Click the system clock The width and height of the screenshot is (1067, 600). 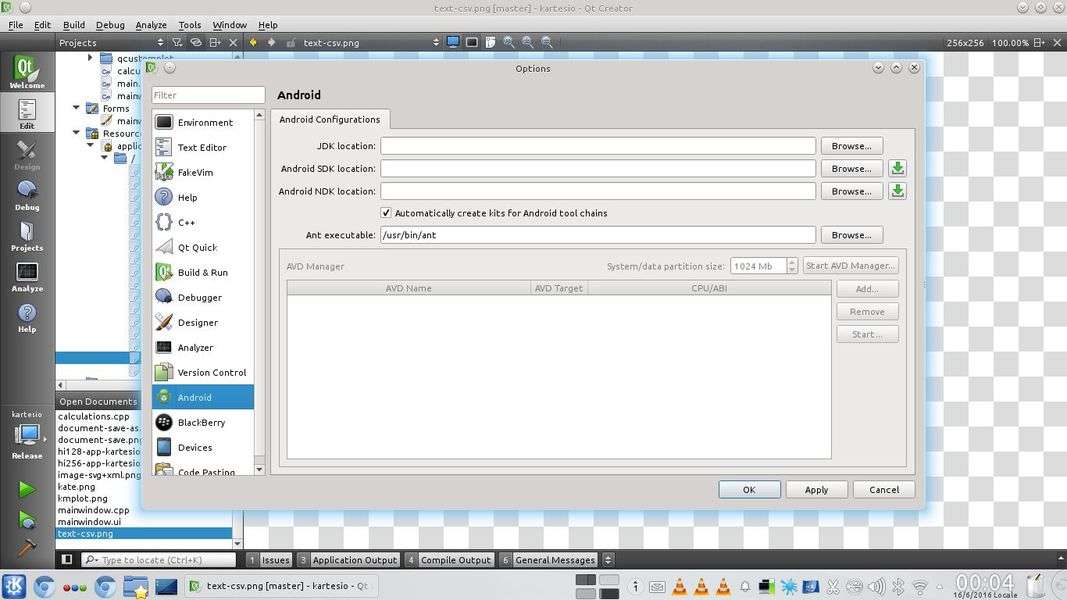tap(985, 585)
